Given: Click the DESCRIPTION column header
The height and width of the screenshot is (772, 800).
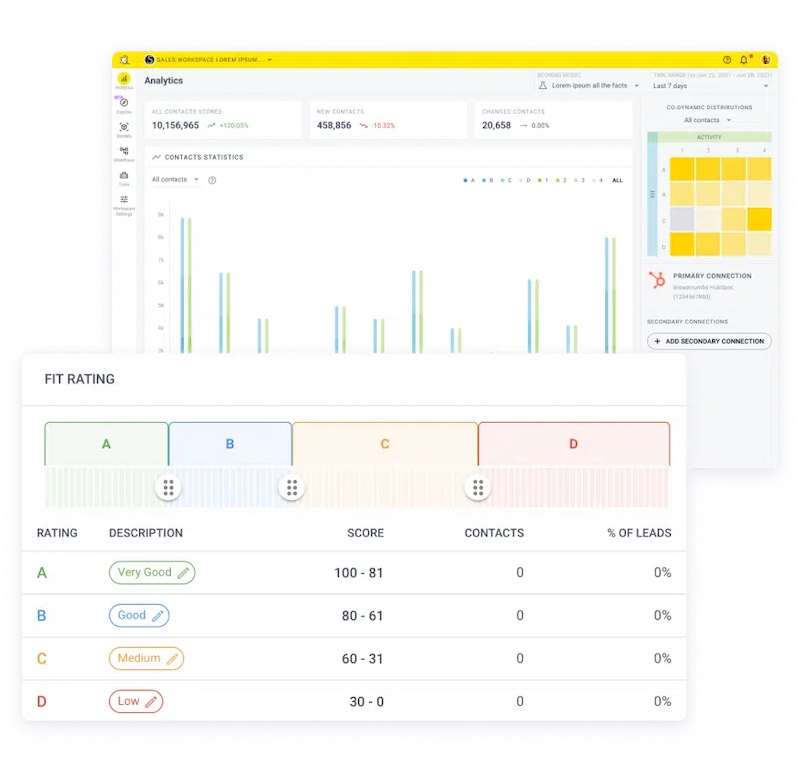Looking at the screenshot, I should (x=146, y=533).
